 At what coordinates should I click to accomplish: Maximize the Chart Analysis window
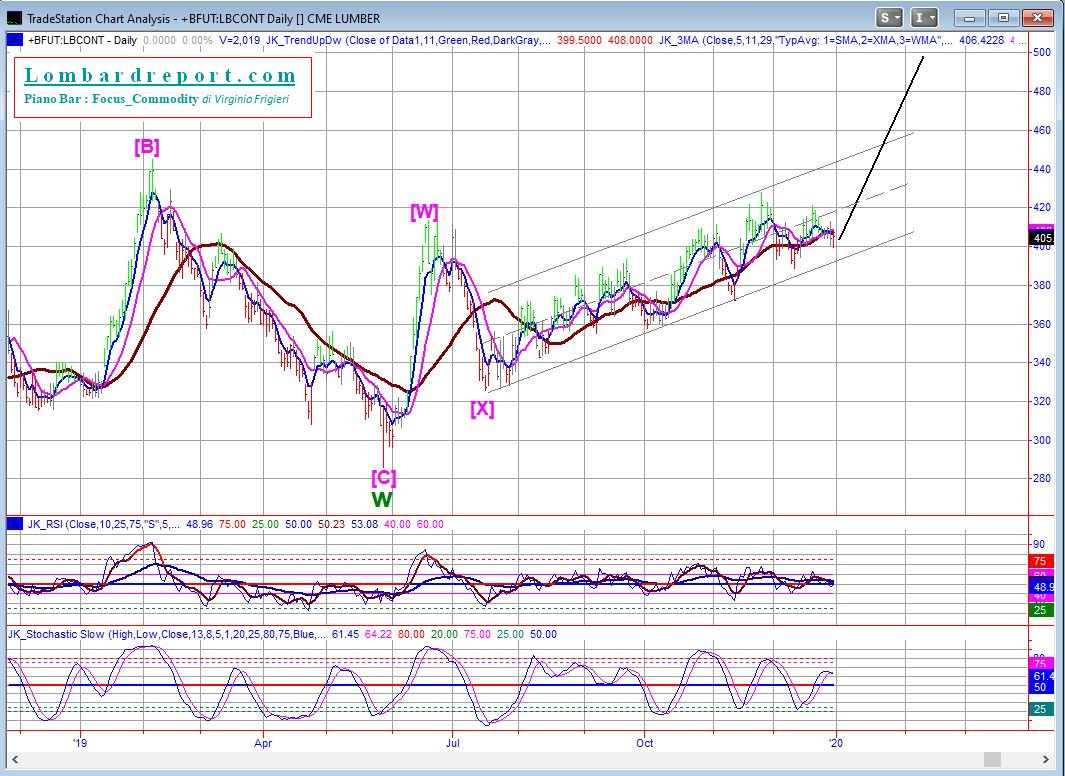1003,18
